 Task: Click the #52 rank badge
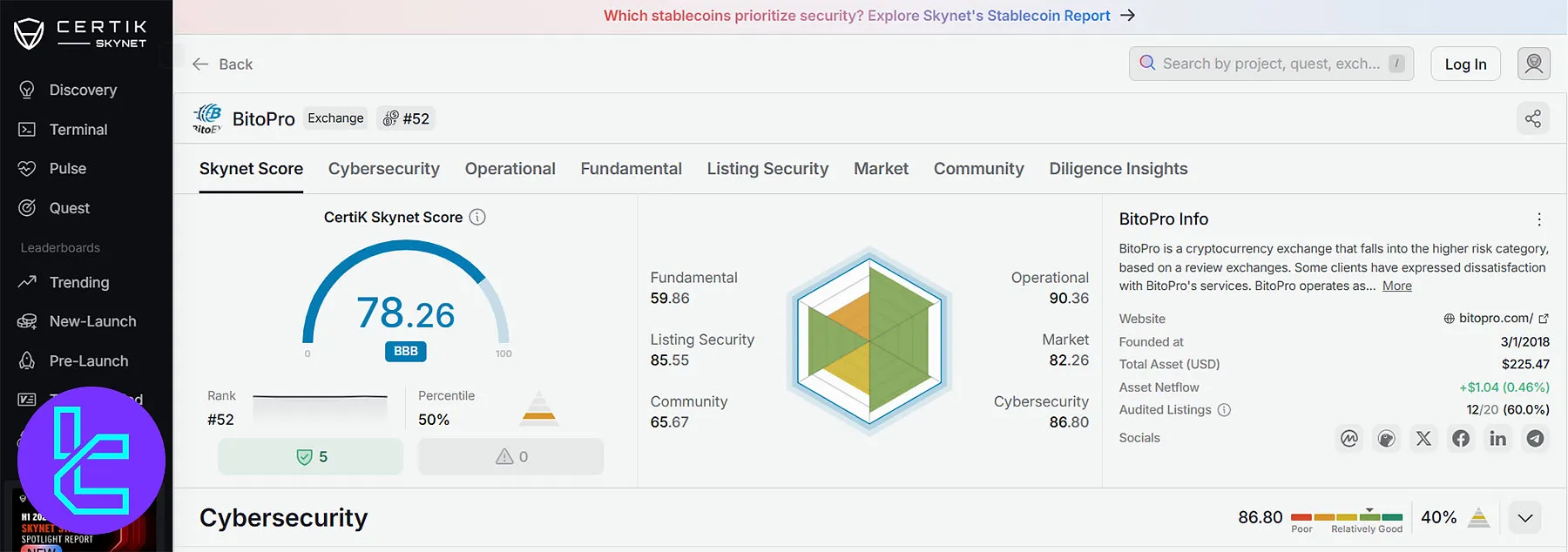(406, 118)
